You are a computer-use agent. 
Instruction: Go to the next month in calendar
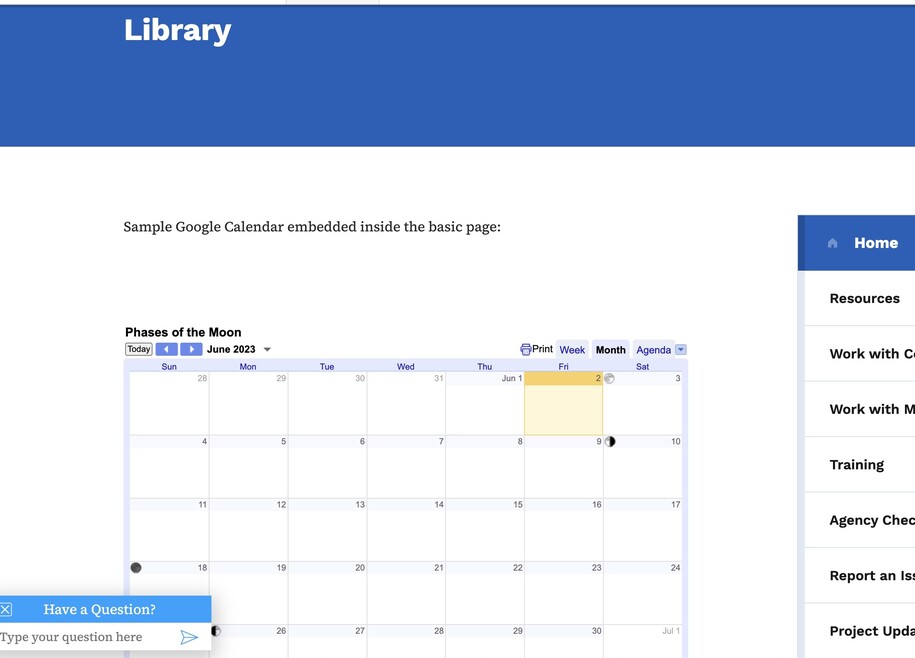point(191,350)
